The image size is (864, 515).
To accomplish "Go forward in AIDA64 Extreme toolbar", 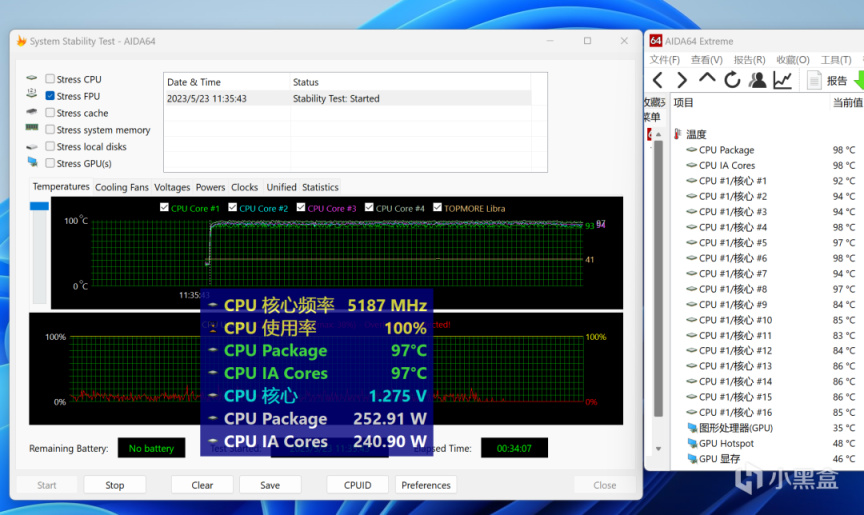I will click(x=682, y=80).
